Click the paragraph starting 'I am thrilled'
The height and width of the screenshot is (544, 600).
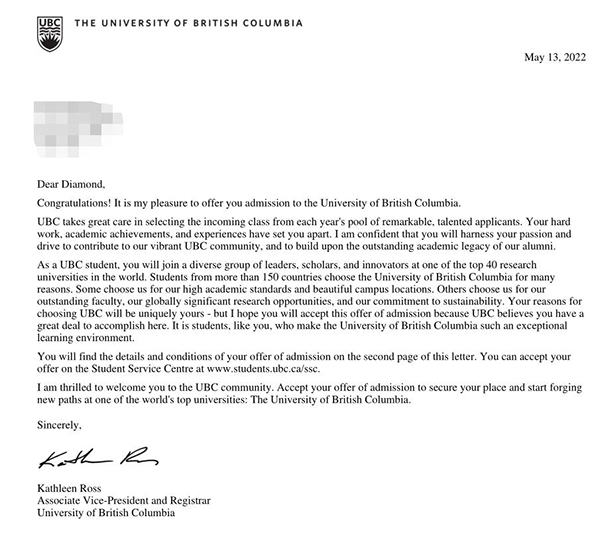tap(298, 393)
